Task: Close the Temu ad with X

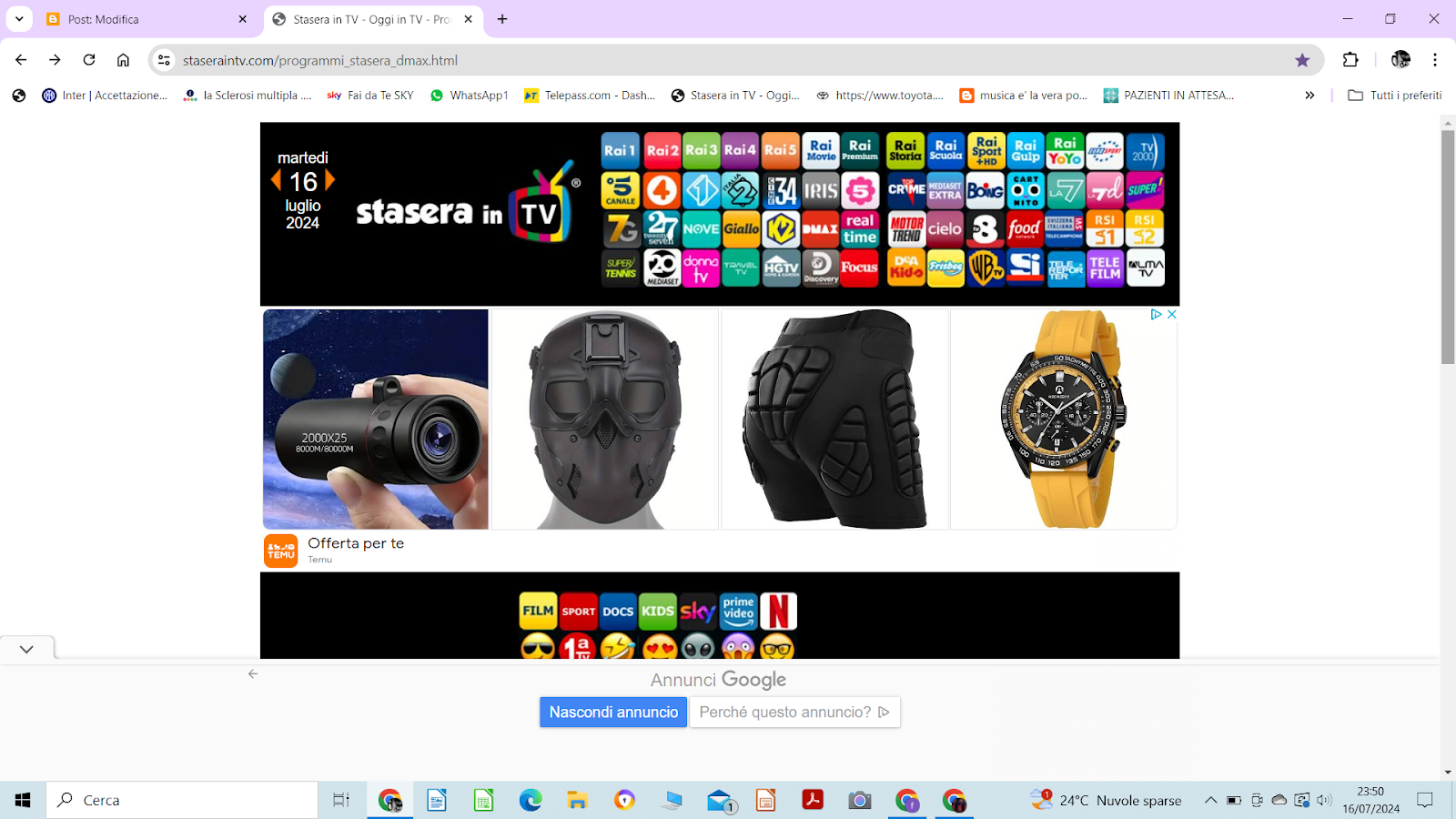Action: 1171,314
